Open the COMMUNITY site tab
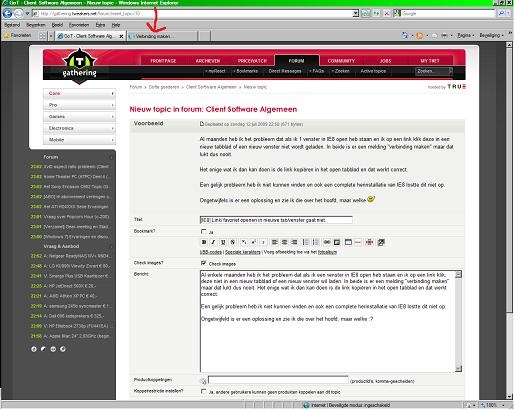Viewport: 514px width, 410px height. [341, 61]
